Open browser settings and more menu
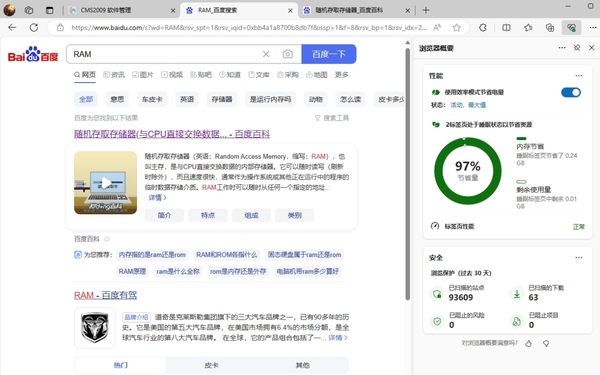 (593, 28)
